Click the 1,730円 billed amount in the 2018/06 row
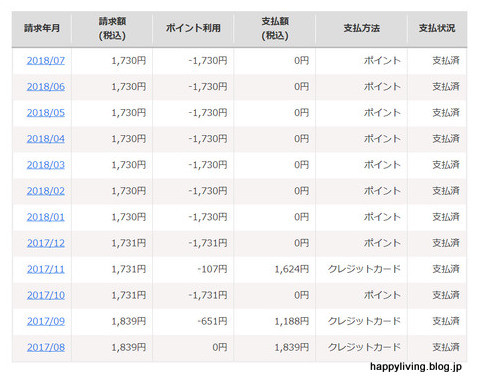The image size is (478, 386). coord(129,87)
